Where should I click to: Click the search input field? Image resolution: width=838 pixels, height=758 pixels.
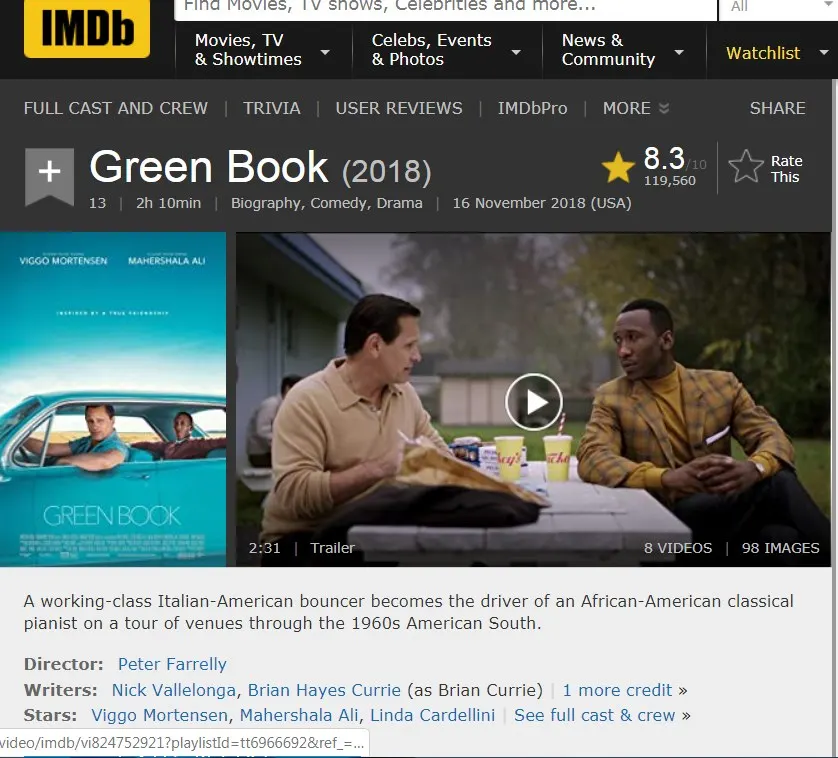point(446,7)
